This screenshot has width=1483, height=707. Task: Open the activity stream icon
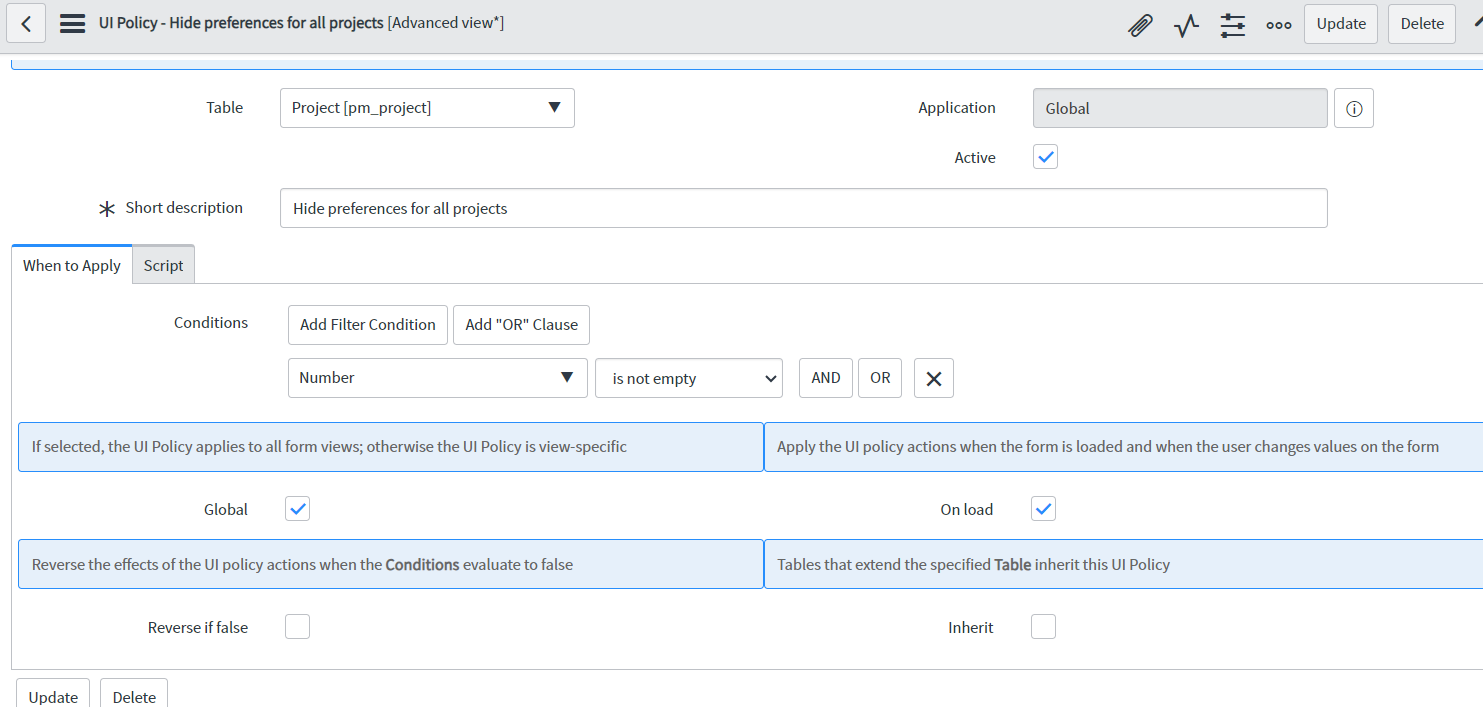tap(1186, 24)
